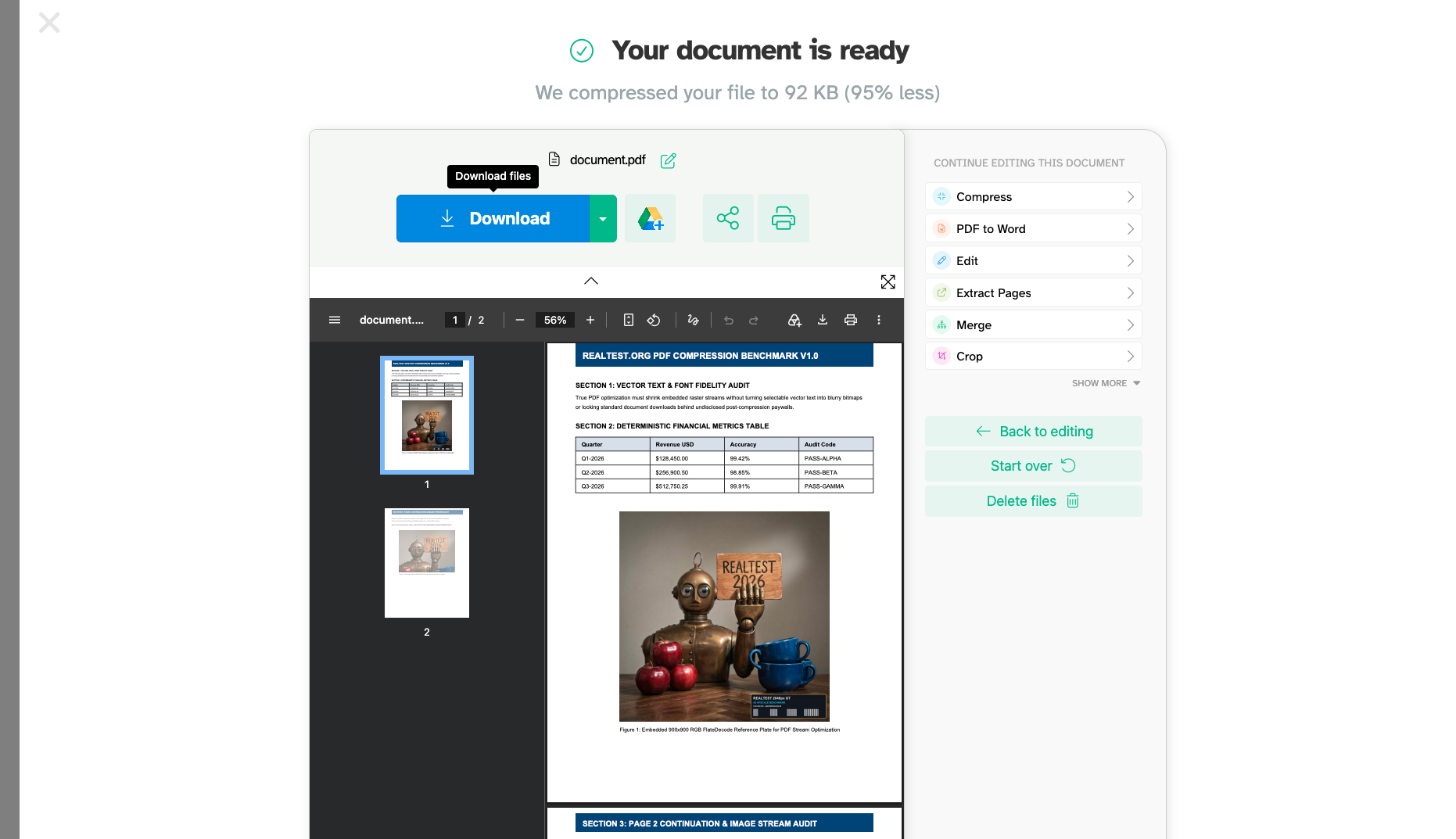The image size is (1456, 839).
Task: Click the blue Download button
Action: point(493,218)
